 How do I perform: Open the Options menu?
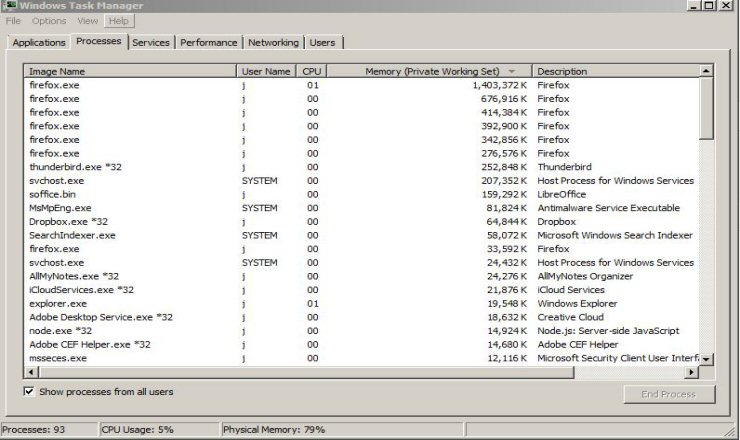pyautogui.click(x=49, y=21)
